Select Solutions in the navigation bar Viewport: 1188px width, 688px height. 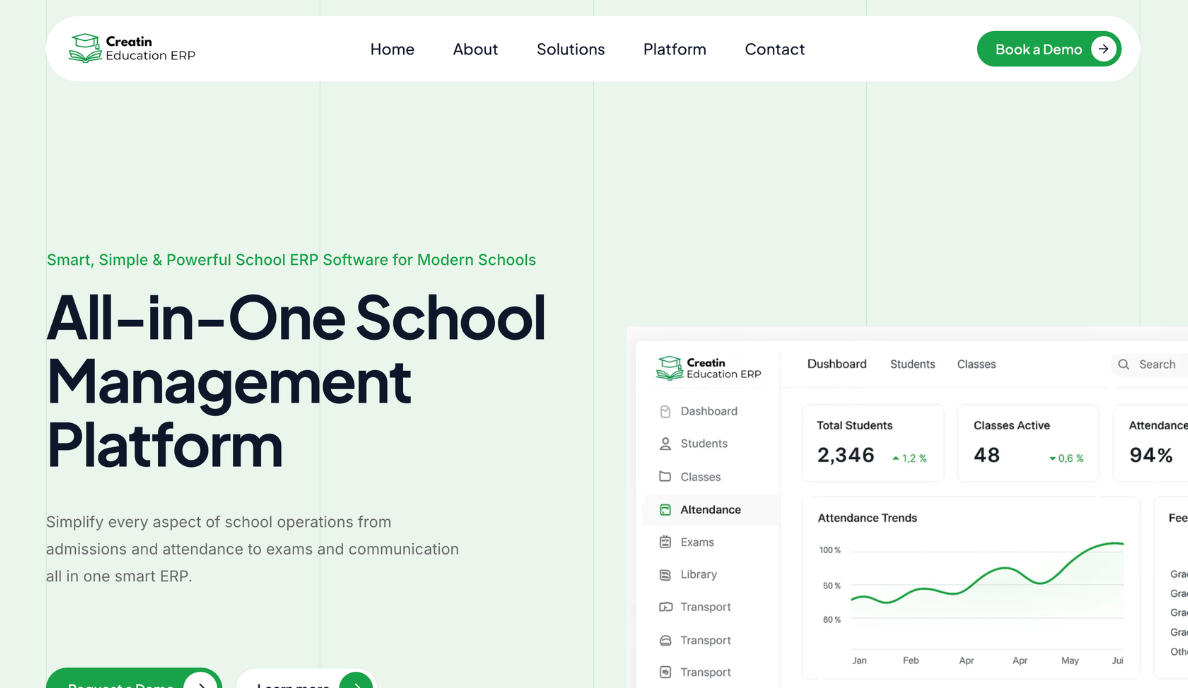570,49
